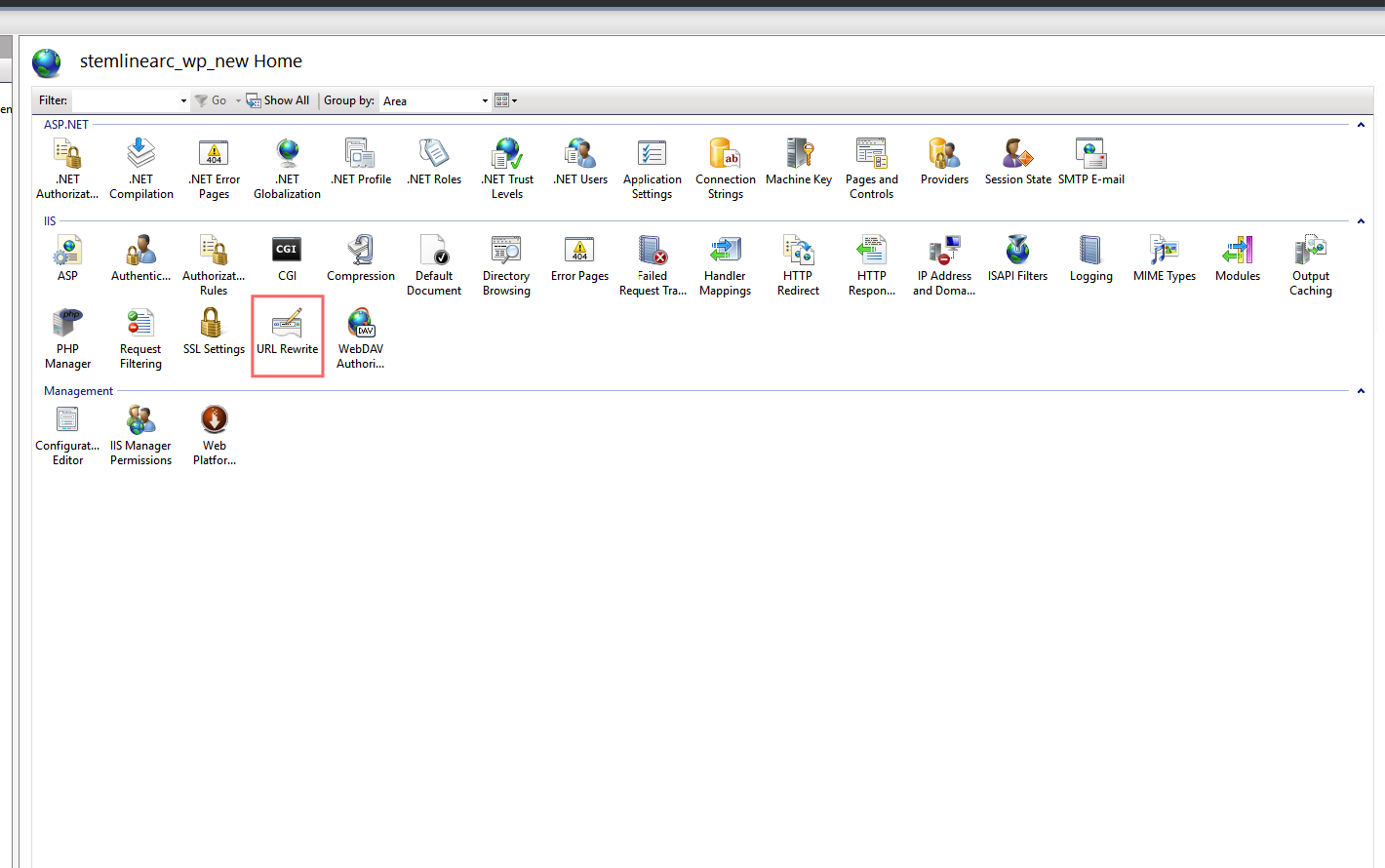This screenshot has height=868, width=1385.
Task: Open Authorization Rules feature
Action: 215,265
